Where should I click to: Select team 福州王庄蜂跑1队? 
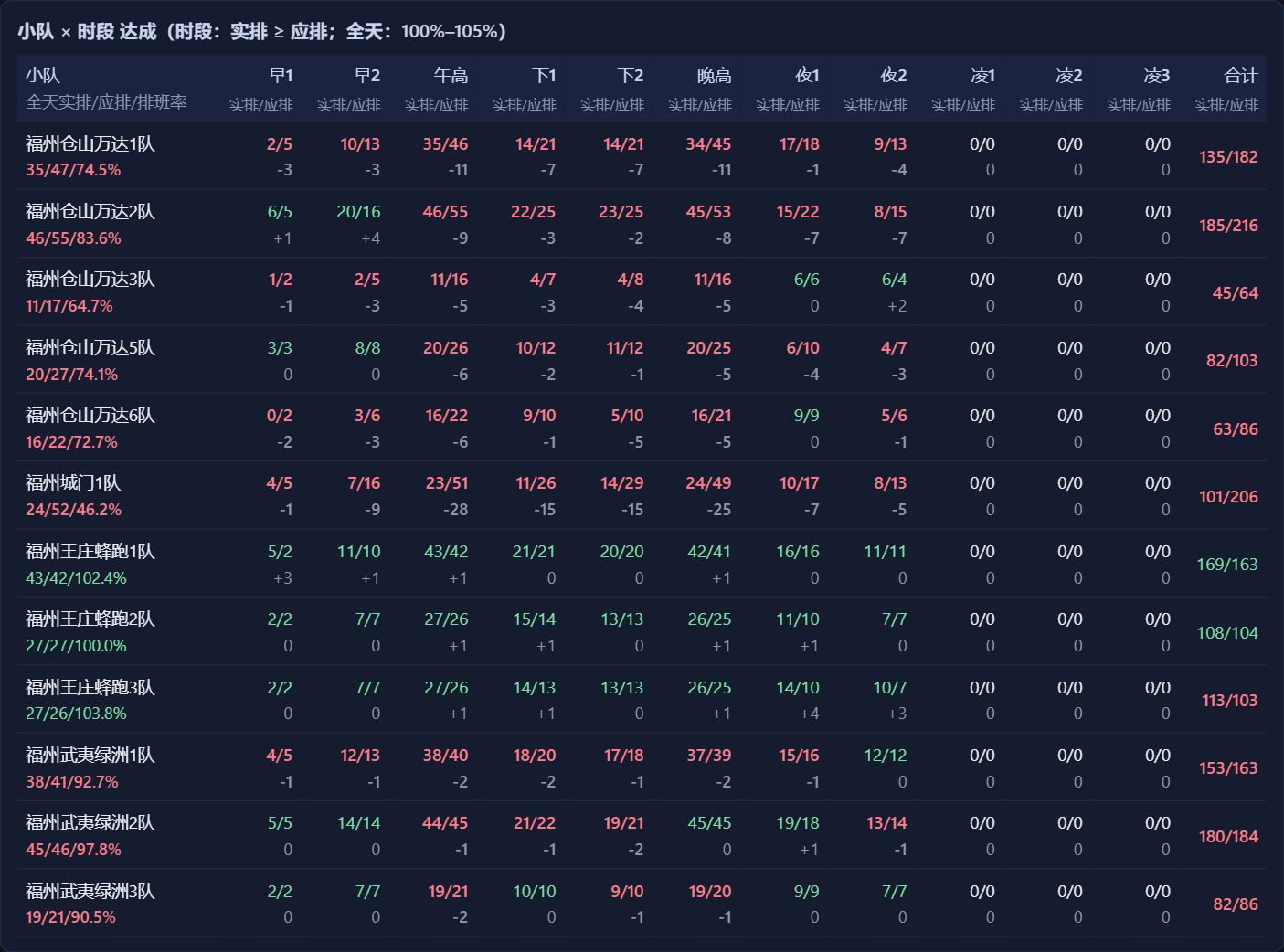click(x=90, y=552)
